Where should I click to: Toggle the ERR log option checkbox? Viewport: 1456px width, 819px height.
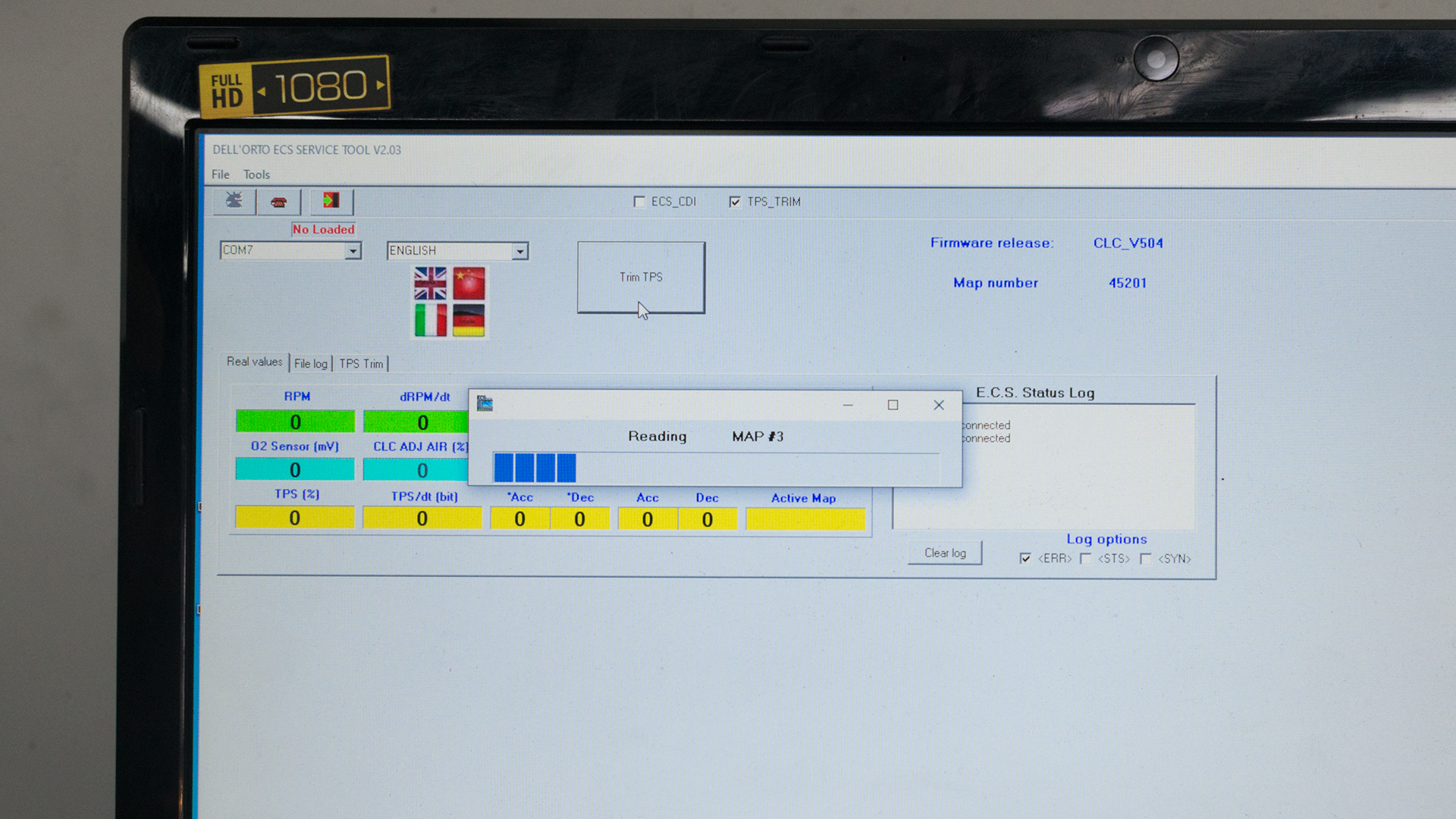click(1025, 559)
